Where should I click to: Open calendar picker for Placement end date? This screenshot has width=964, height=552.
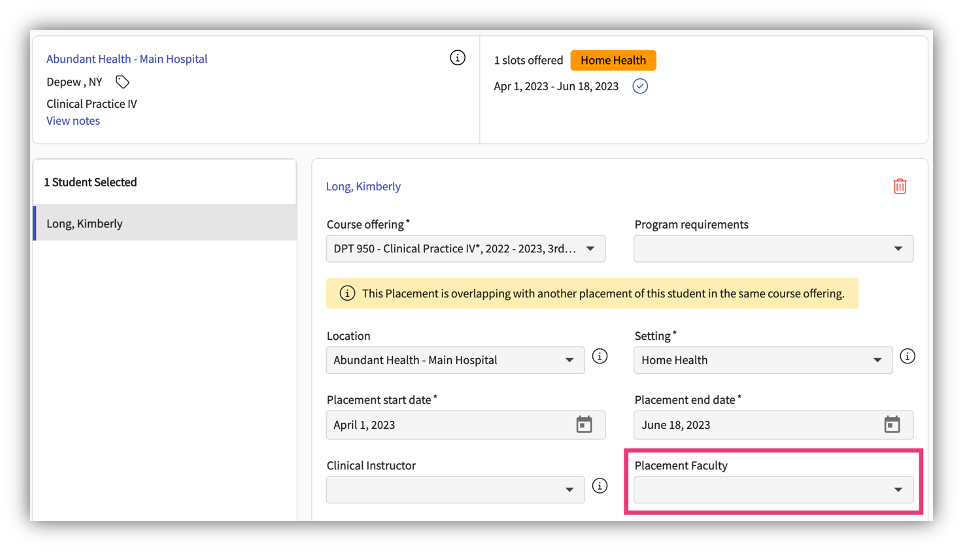tap(892, 425)
